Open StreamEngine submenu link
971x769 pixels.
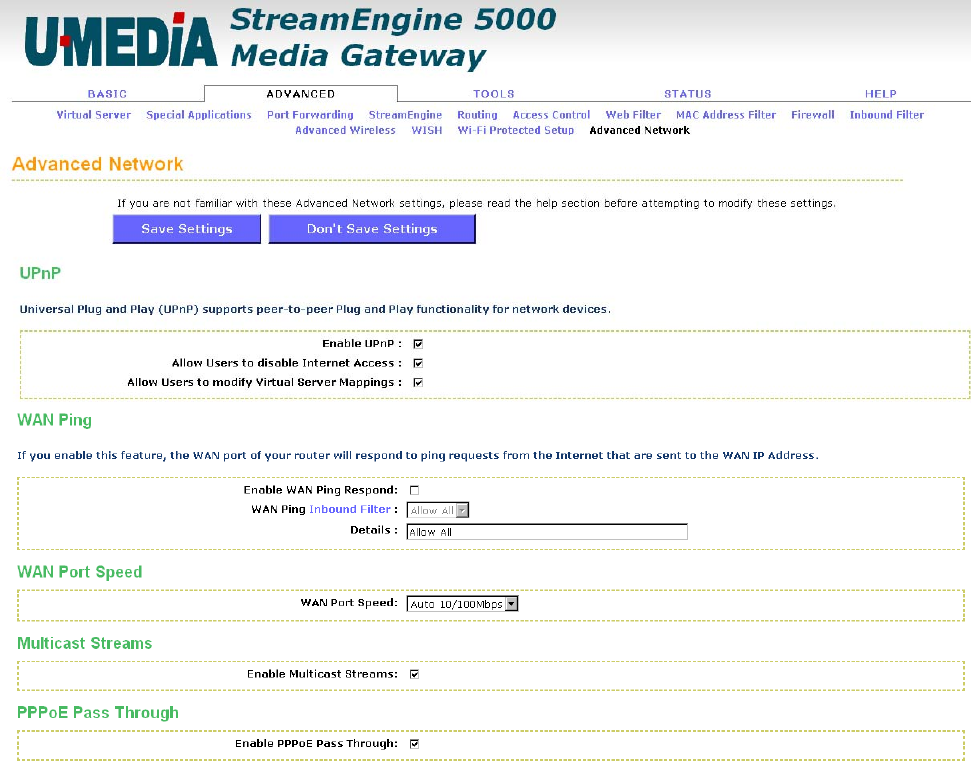tap(406, 115)
